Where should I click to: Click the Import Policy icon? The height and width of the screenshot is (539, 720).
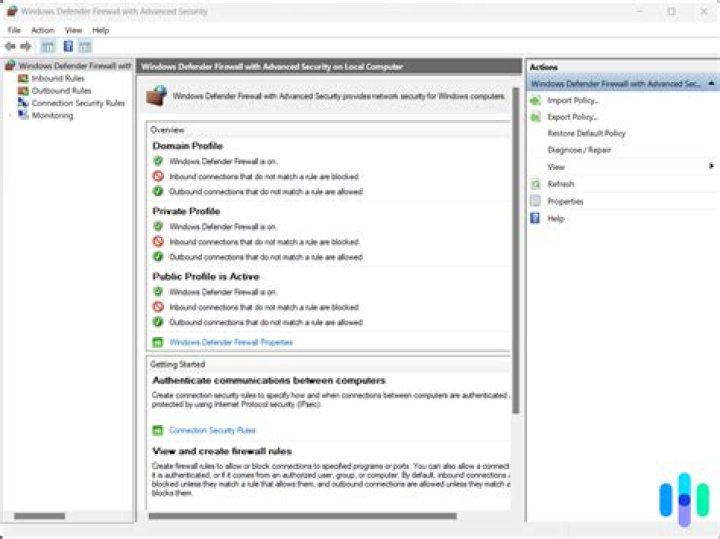(x=535, y=101)
